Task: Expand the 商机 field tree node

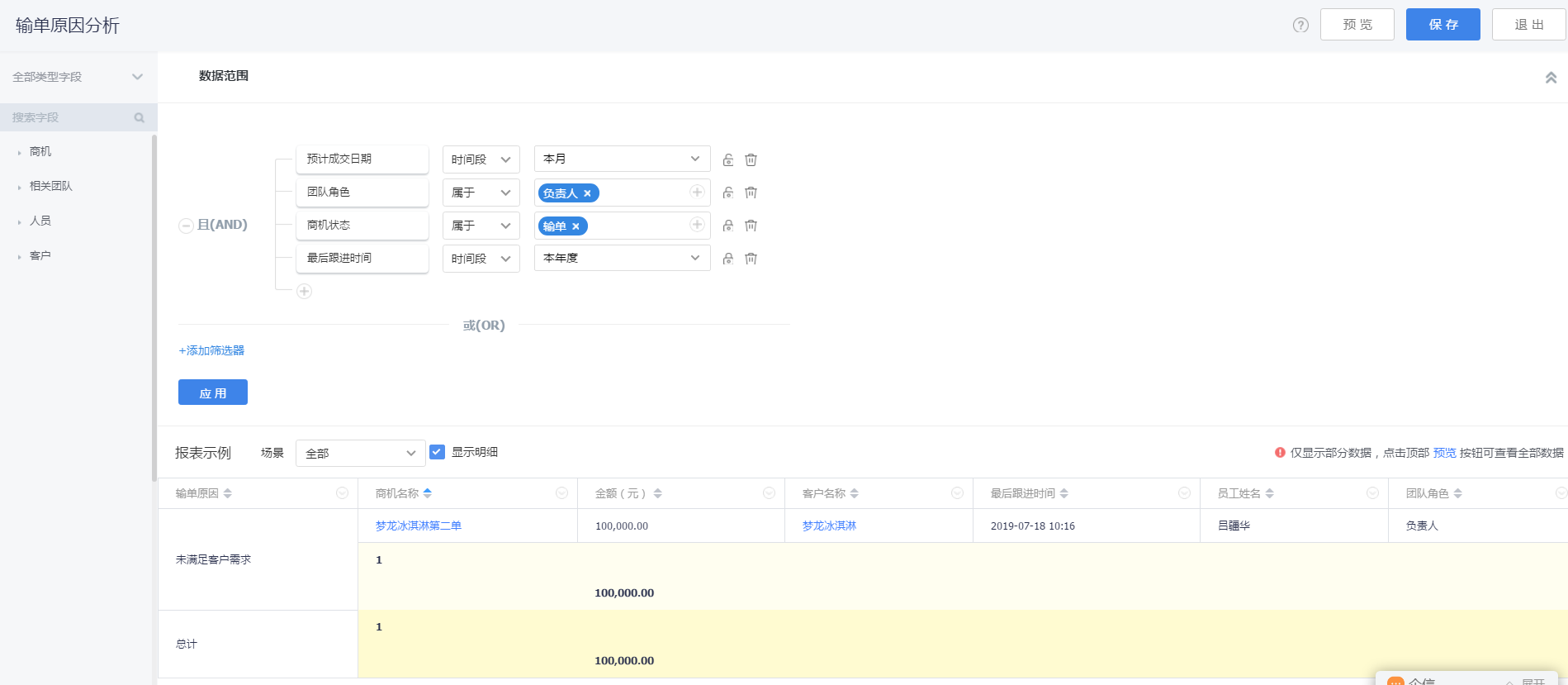Action: pyautogui.click(x=19, y=153)
